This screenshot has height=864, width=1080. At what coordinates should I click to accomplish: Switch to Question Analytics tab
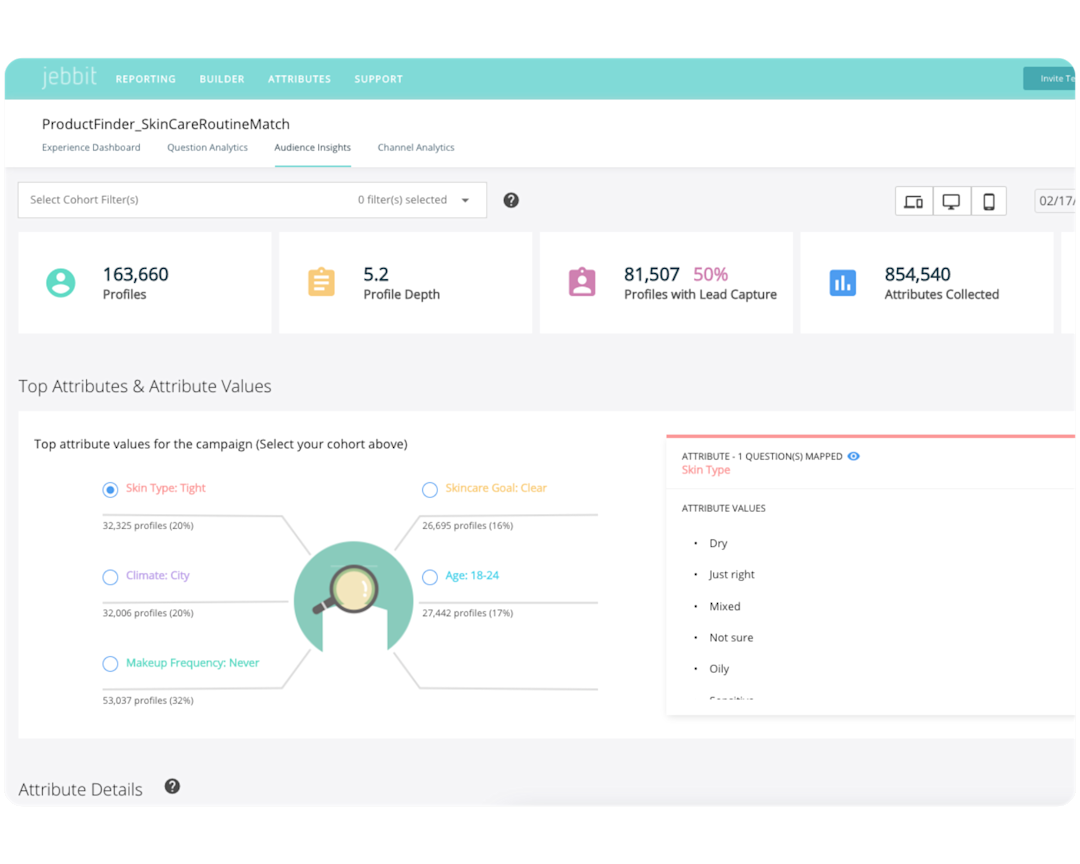tap(207, 147)
